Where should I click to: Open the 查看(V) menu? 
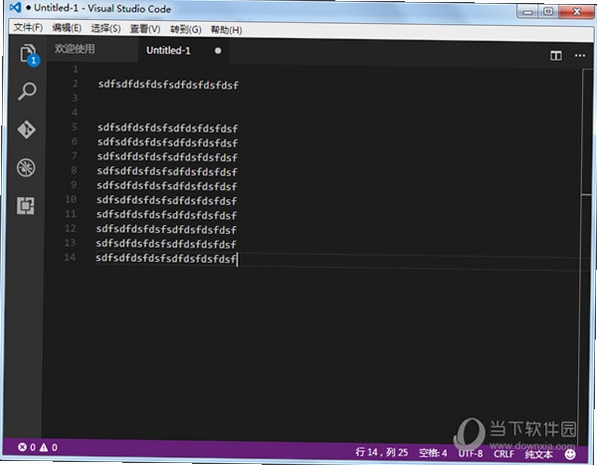[145, 29]
